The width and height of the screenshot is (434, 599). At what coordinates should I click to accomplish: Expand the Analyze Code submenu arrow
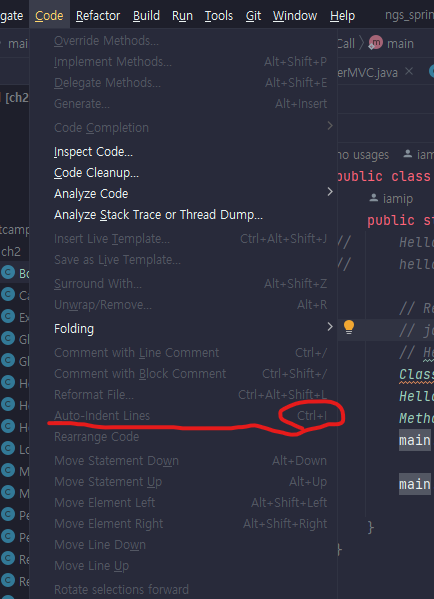click(x=330, y=191)
